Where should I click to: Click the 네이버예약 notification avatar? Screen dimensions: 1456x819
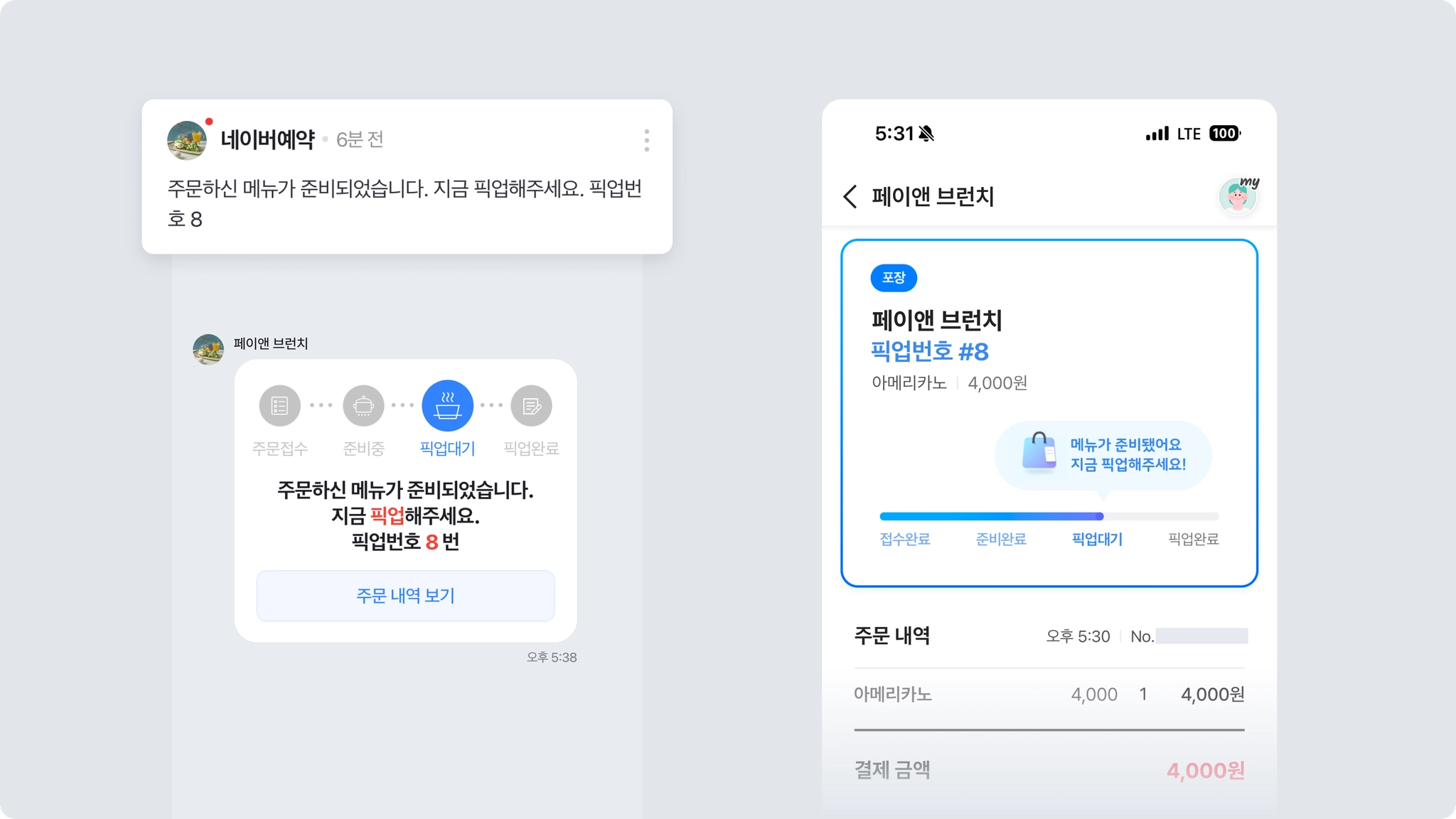tap(187, 140)
